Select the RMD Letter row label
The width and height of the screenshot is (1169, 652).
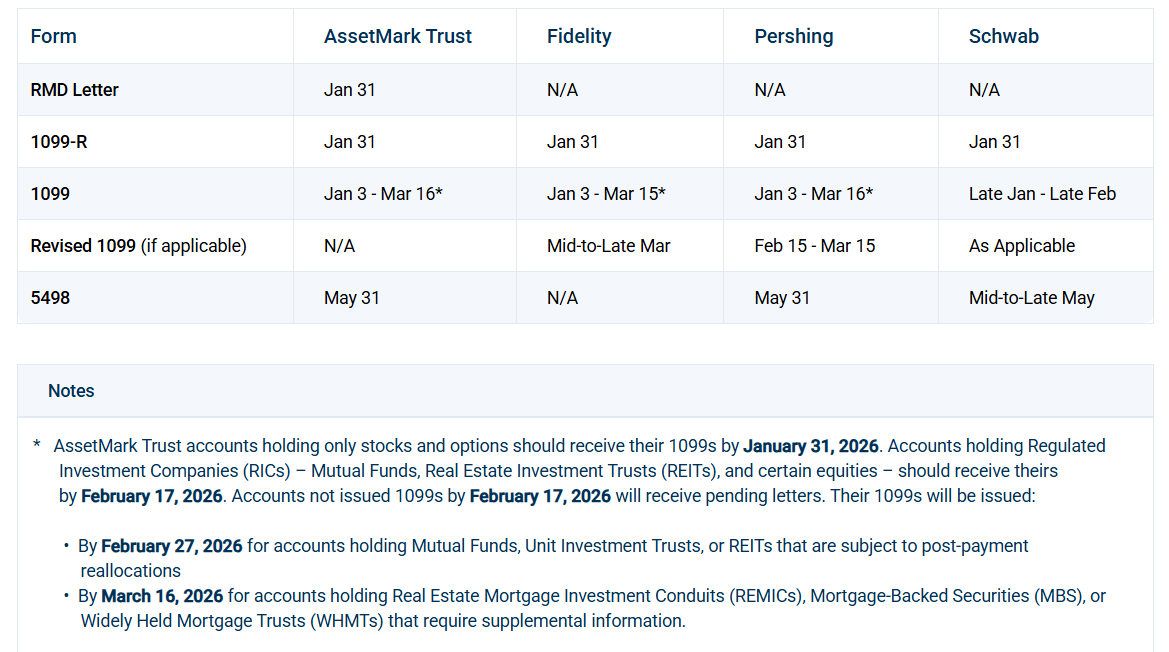pos(75,90)
